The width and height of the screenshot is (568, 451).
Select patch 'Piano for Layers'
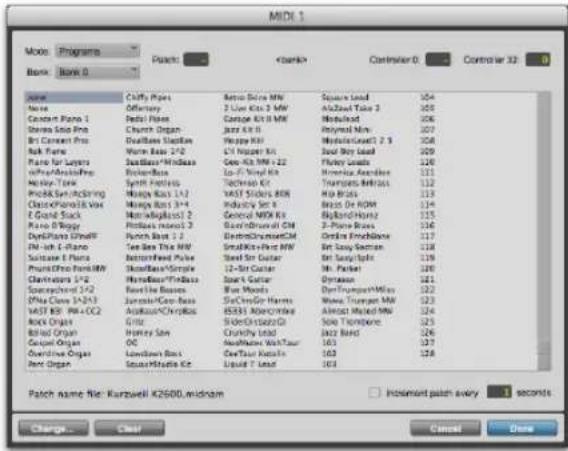[59, 162]
